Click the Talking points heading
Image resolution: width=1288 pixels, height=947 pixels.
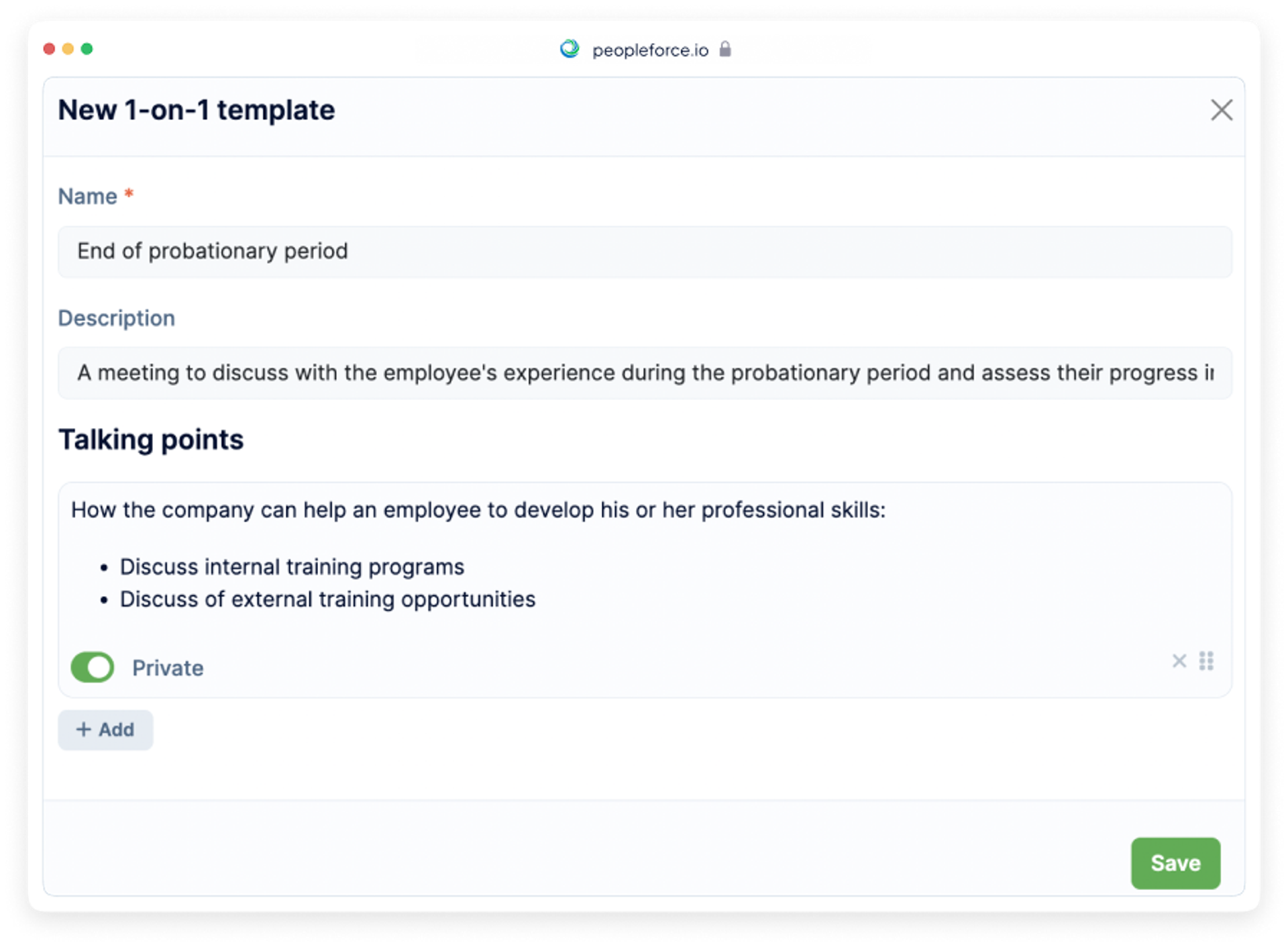point(151,440)
